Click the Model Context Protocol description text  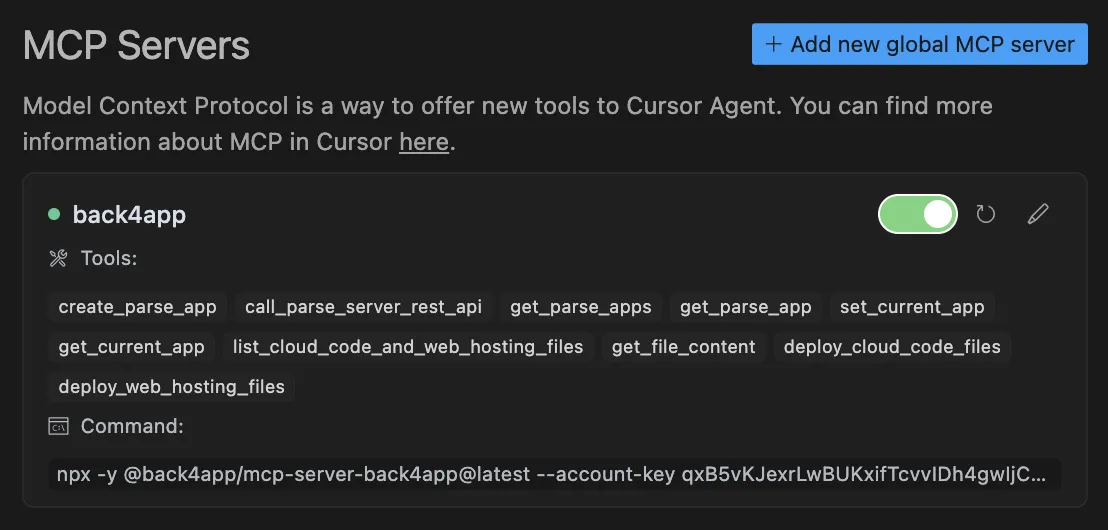click(507, 124)
